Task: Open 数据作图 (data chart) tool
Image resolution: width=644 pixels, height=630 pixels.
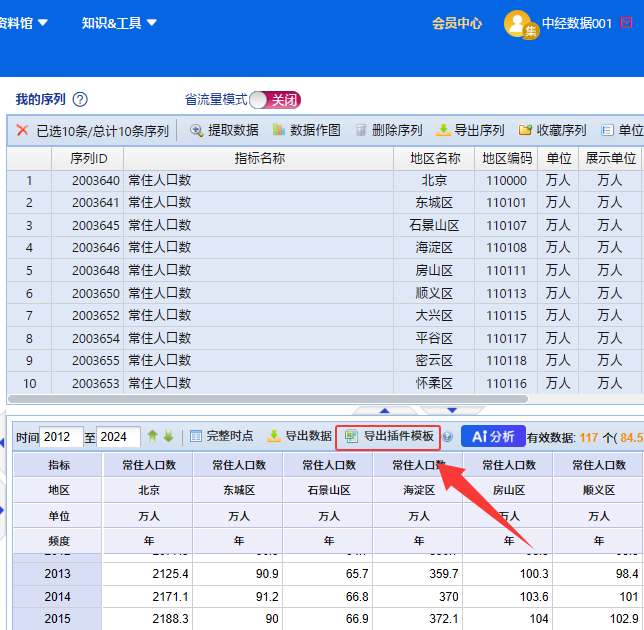Action: (279, 130)
